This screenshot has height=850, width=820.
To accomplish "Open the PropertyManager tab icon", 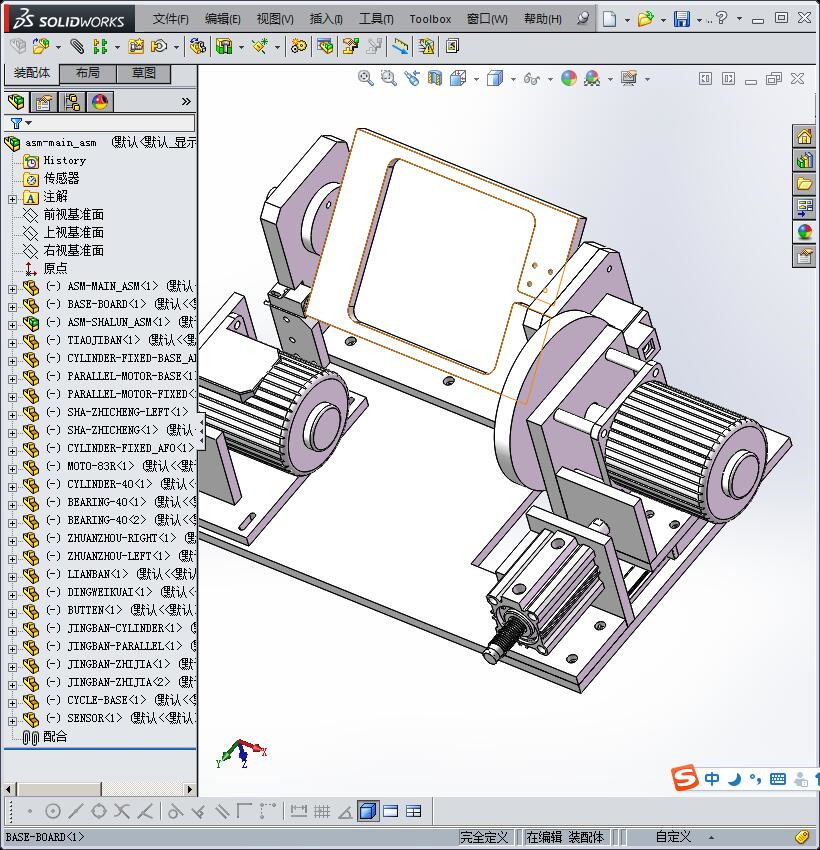I will click(x=43, y=101).
